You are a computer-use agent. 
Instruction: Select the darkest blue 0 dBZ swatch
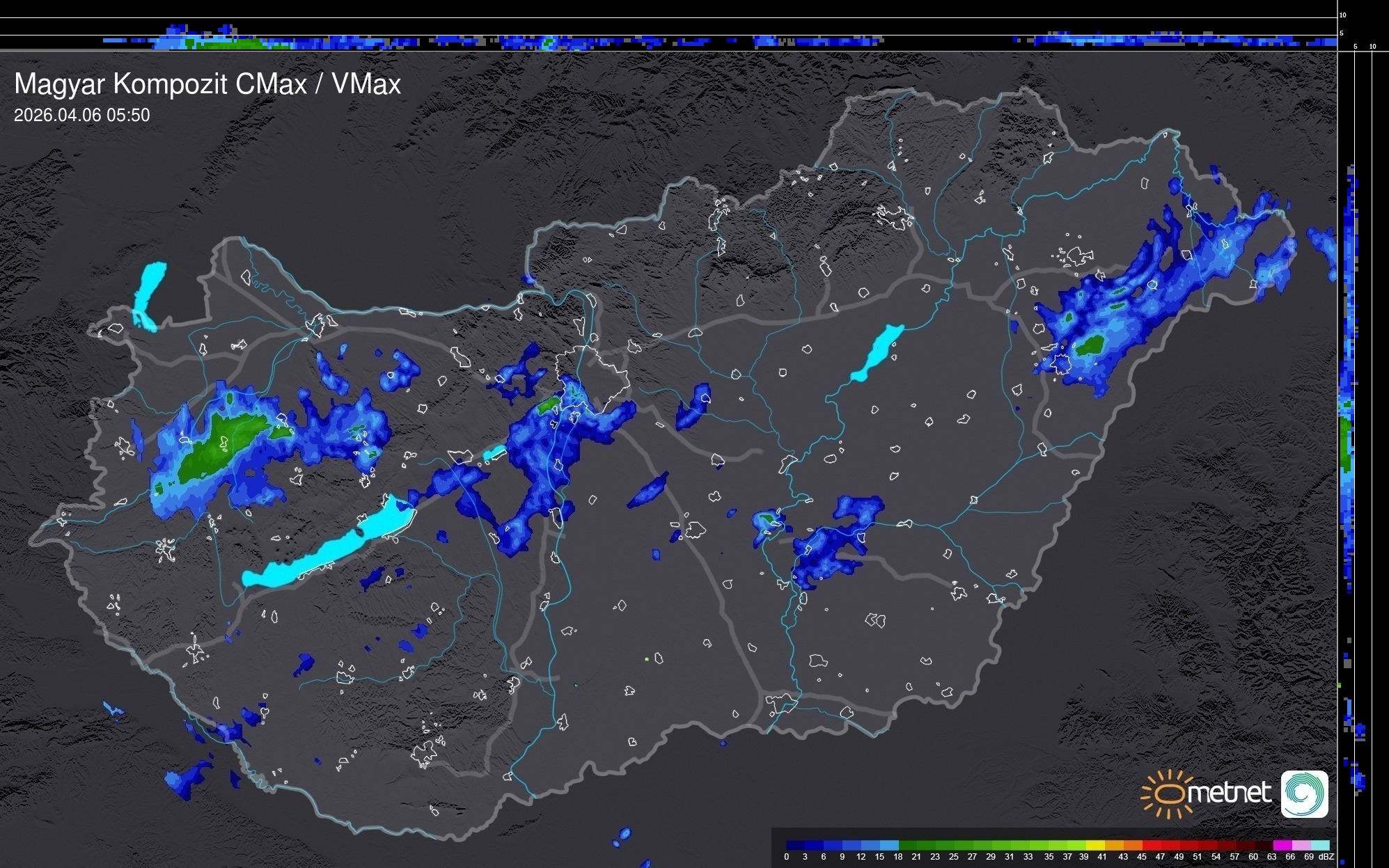(x=796, y=845)
